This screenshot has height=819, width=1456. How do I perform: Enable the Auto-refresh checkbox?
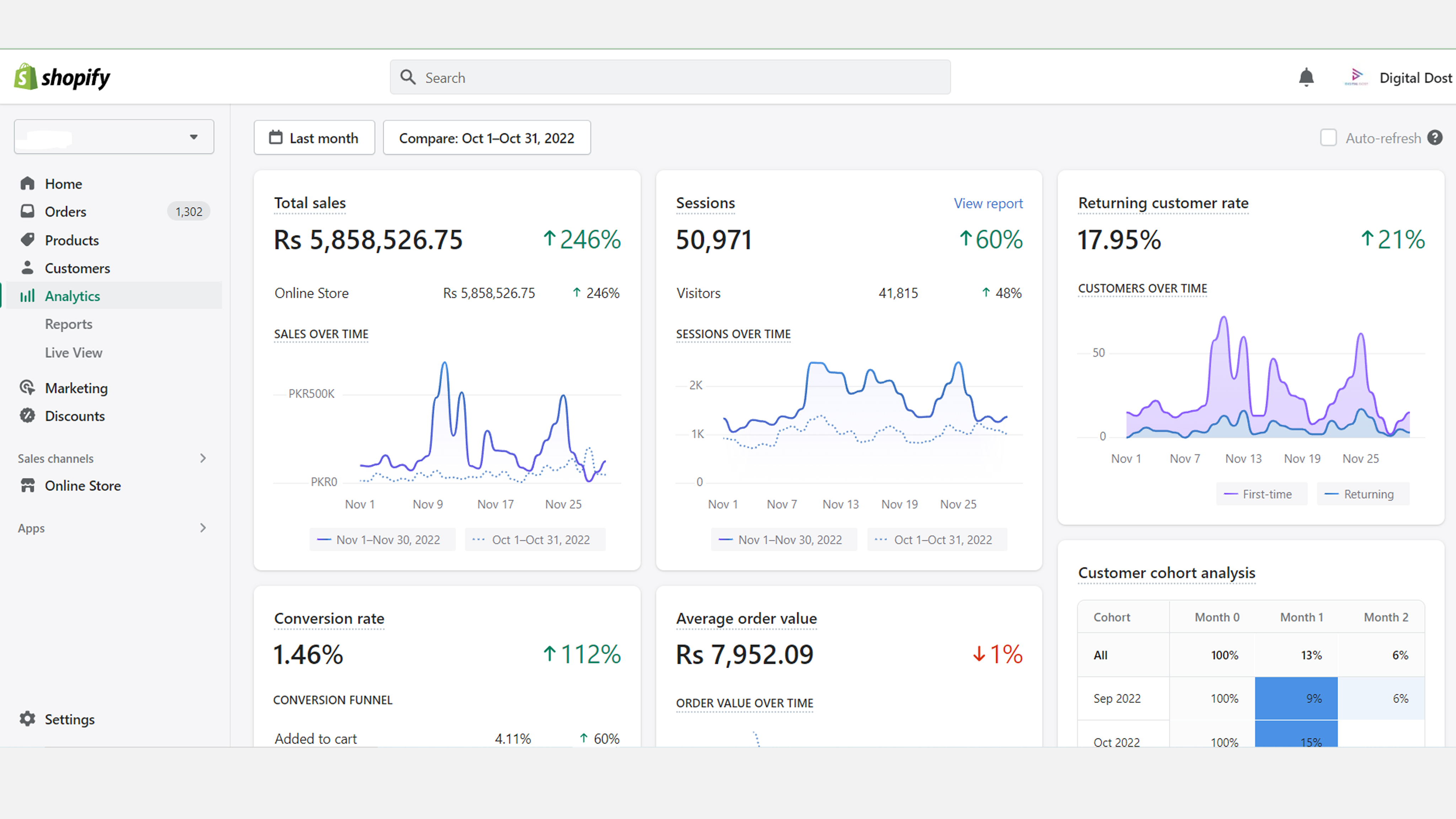pyautogui.click(x=1328, y=137)
